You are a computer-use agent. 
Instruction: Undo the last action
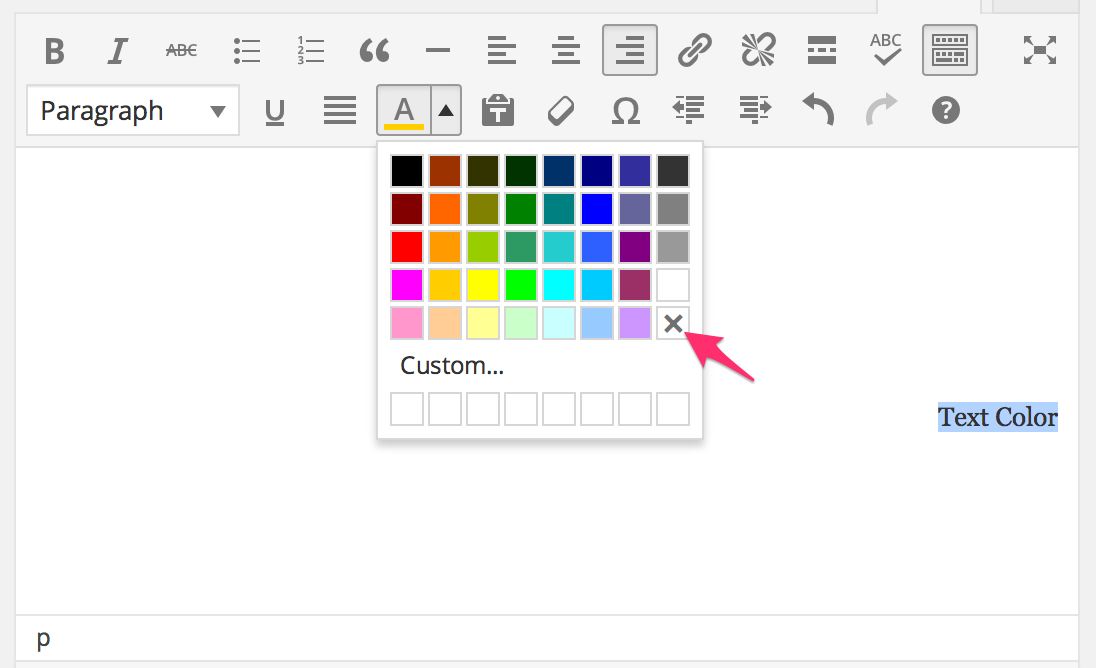pyautogui.click(x=817, y=110)
